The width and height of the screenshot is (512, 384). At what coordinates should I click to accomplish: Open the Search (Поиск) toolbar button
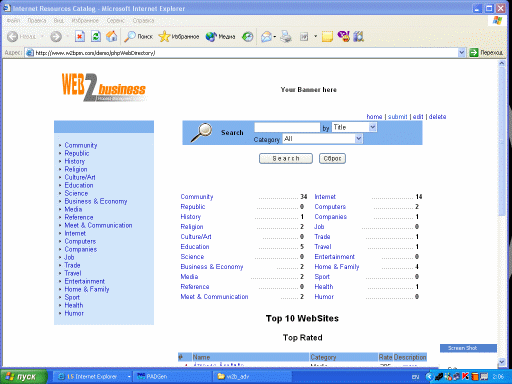[x=138, y=36]
